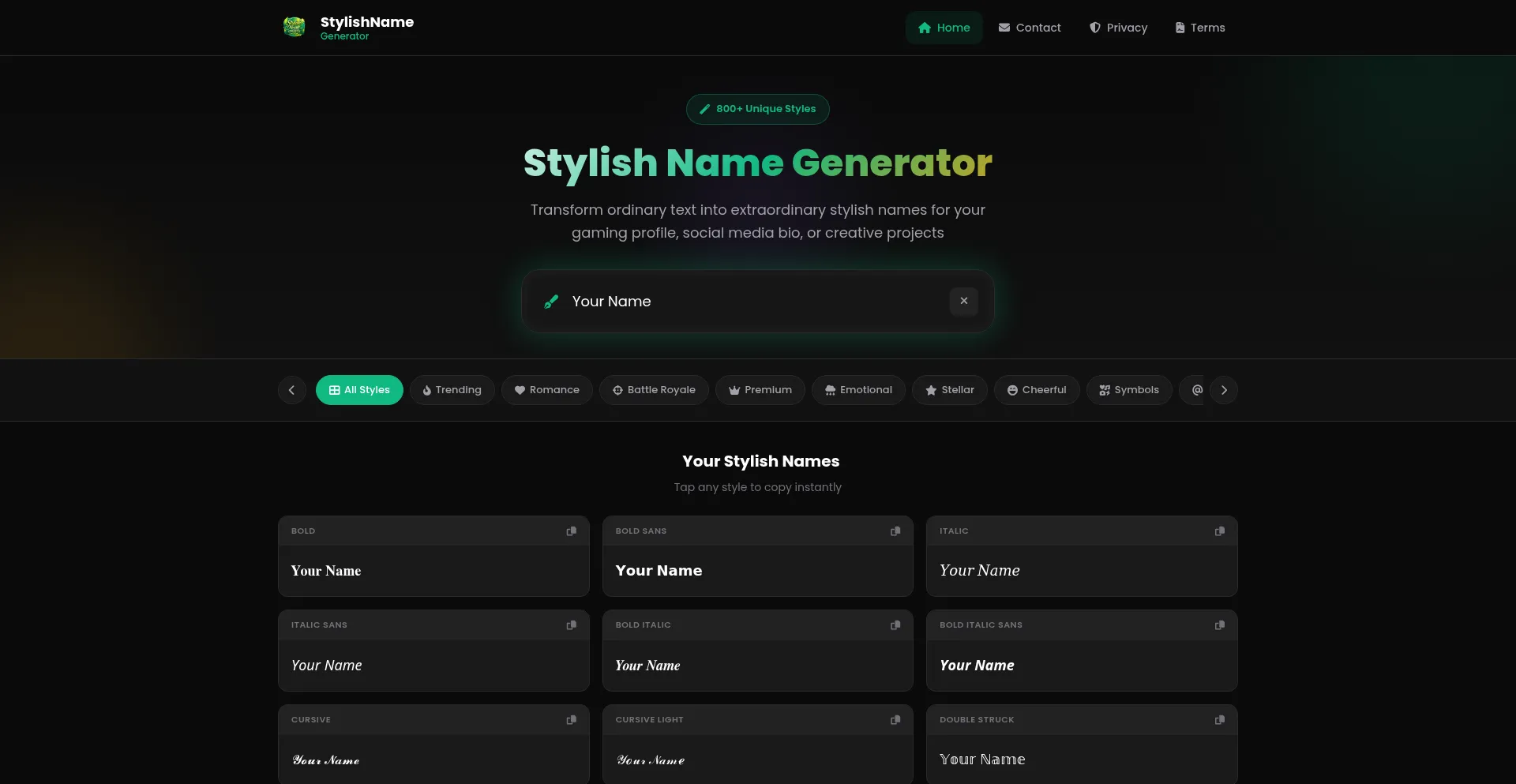Open the partially visible @ category chip
1516x784 pixels.
click(1193, 390)
